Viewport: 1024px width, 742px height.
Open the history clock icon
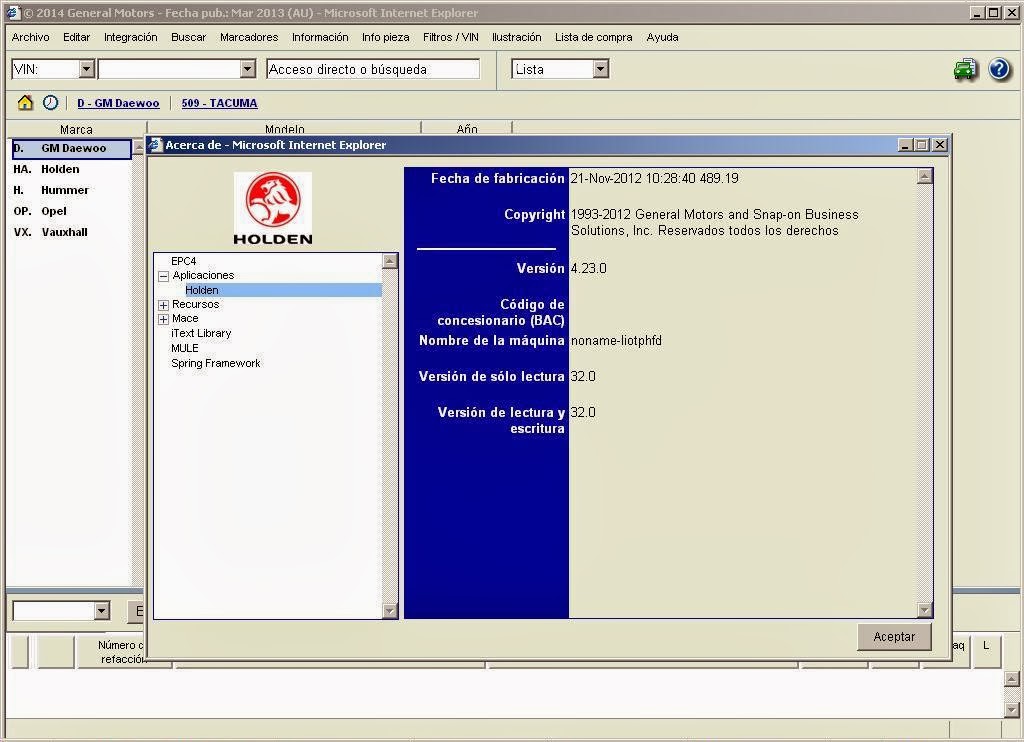click(50, 103)
